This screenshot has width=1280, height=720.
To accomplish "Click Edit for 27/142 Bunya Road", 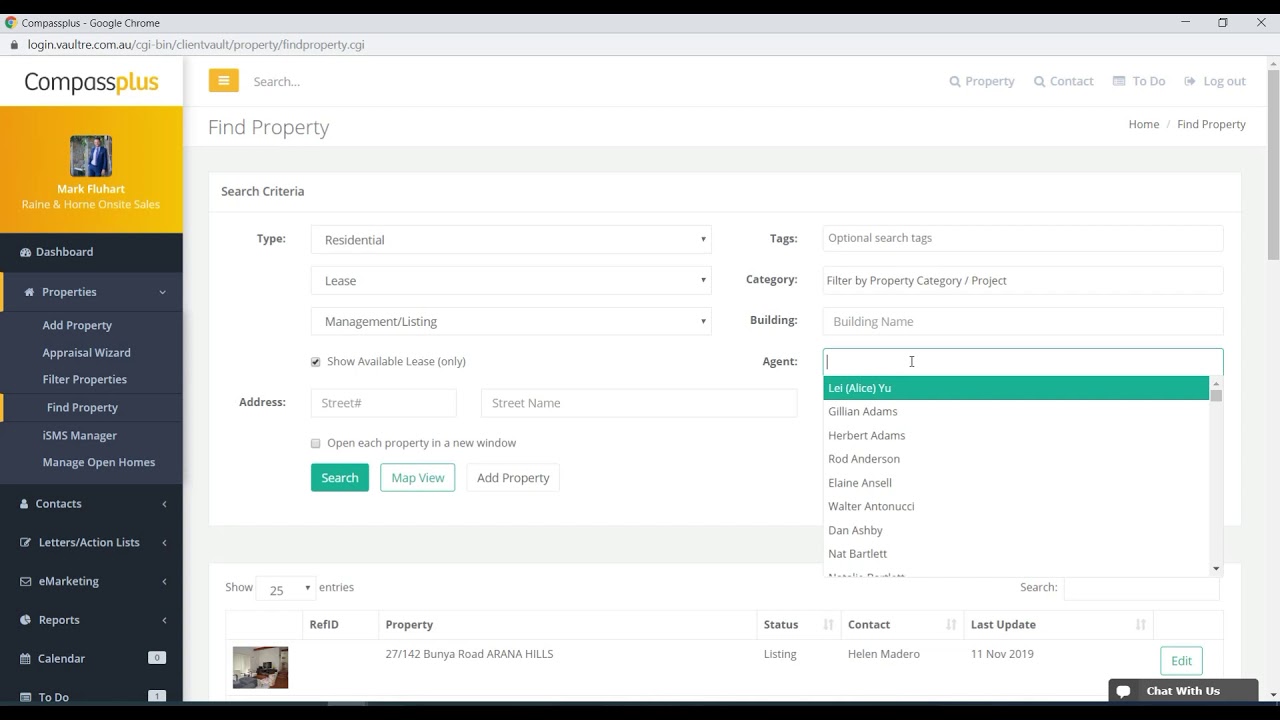I will point(1181,661).
